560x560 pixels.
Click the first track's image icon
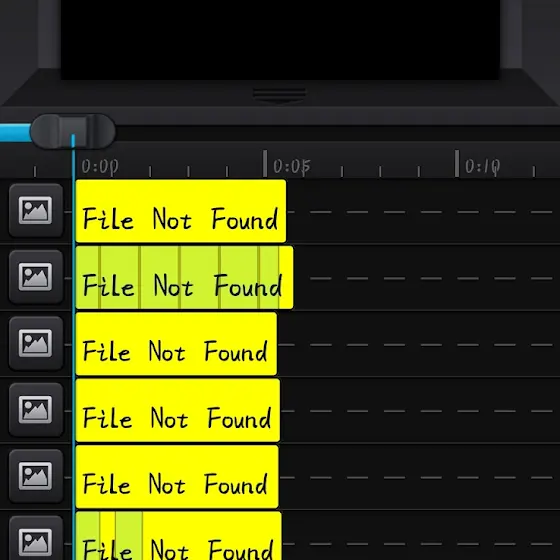click(36, 210)
